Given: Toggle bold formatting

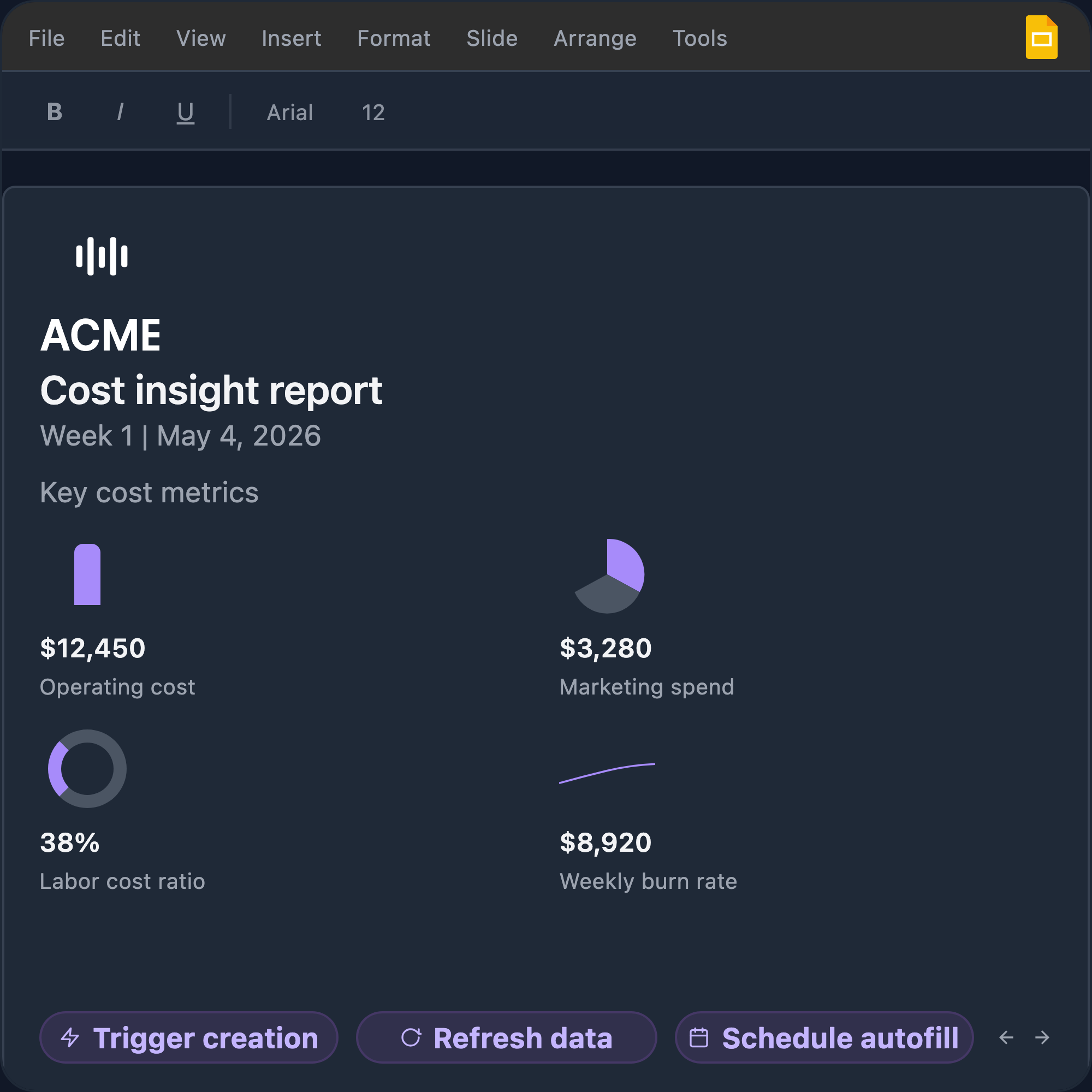Looking at the screenshot, I should pos(55,112).
